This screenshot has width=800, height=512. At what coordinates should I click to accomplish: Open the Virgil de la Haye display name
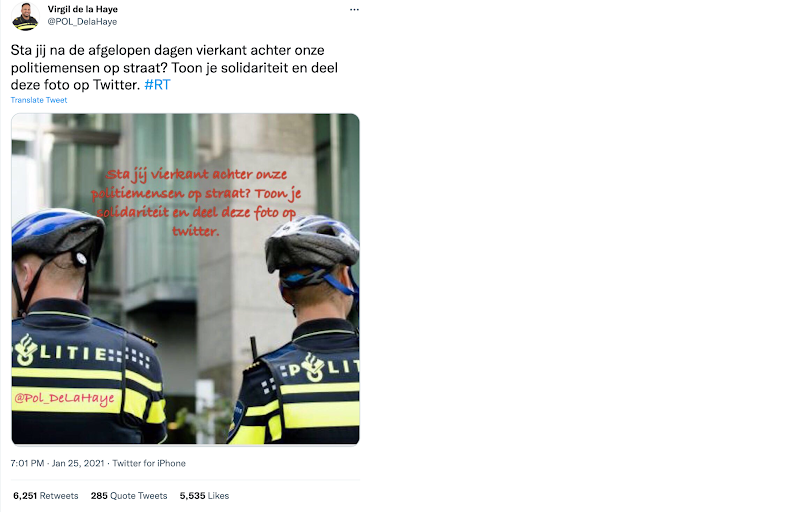coord(83,9)
